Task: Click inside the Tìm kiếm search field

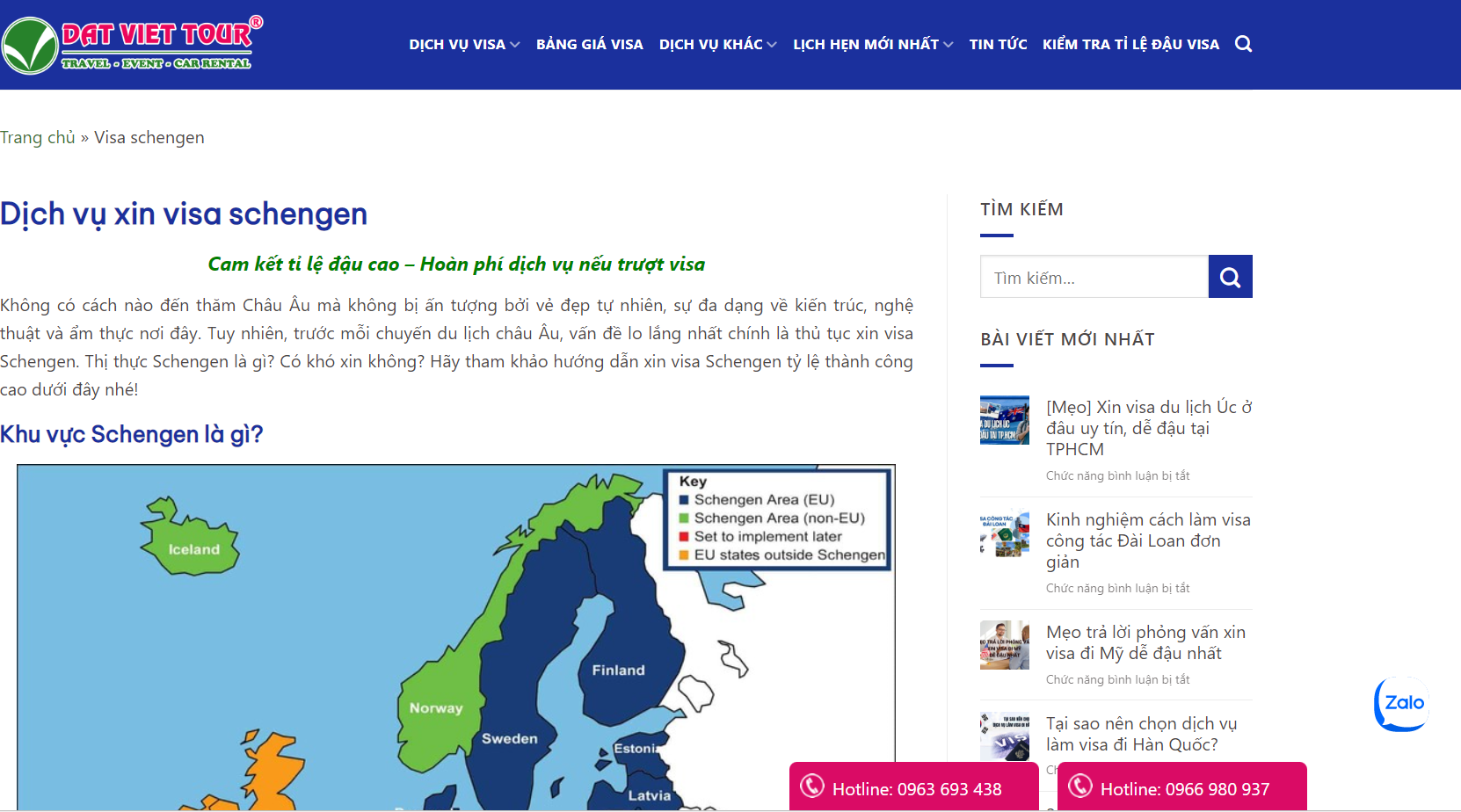Action: coord(1094,276)
